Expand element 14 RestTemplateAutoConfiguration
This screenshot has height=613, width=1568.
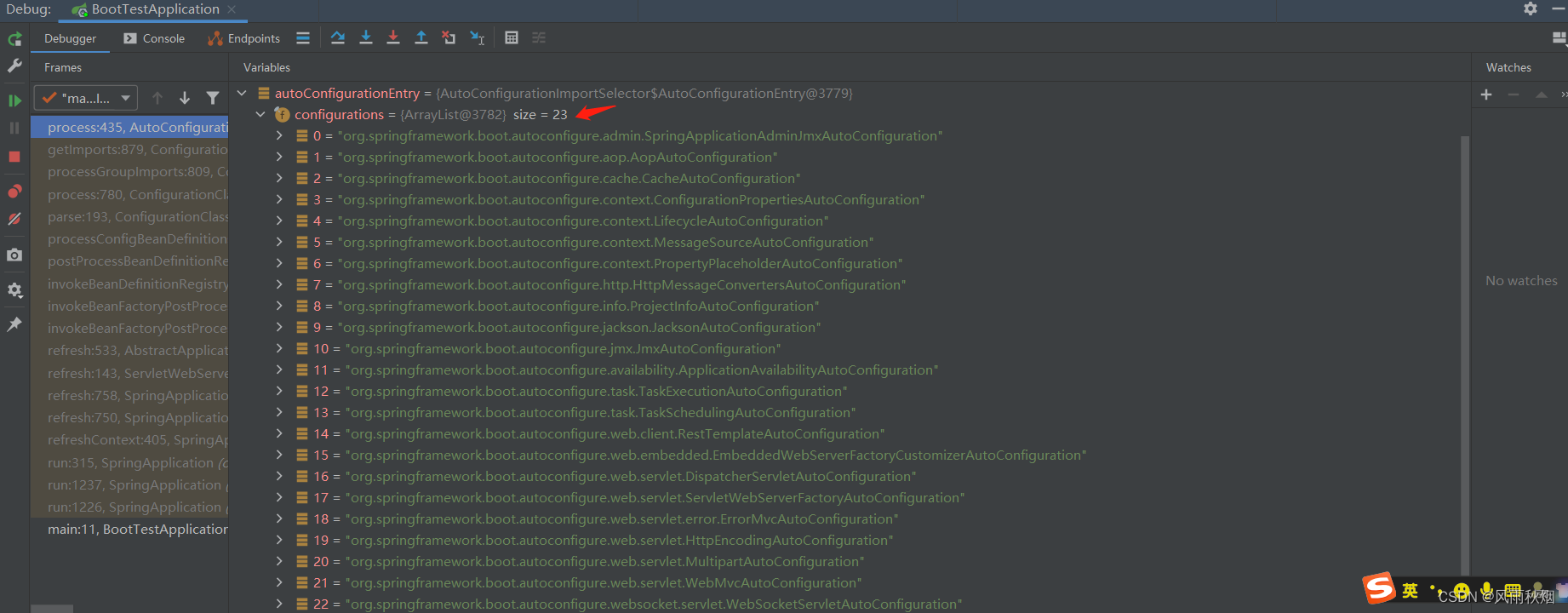(279, 433)
